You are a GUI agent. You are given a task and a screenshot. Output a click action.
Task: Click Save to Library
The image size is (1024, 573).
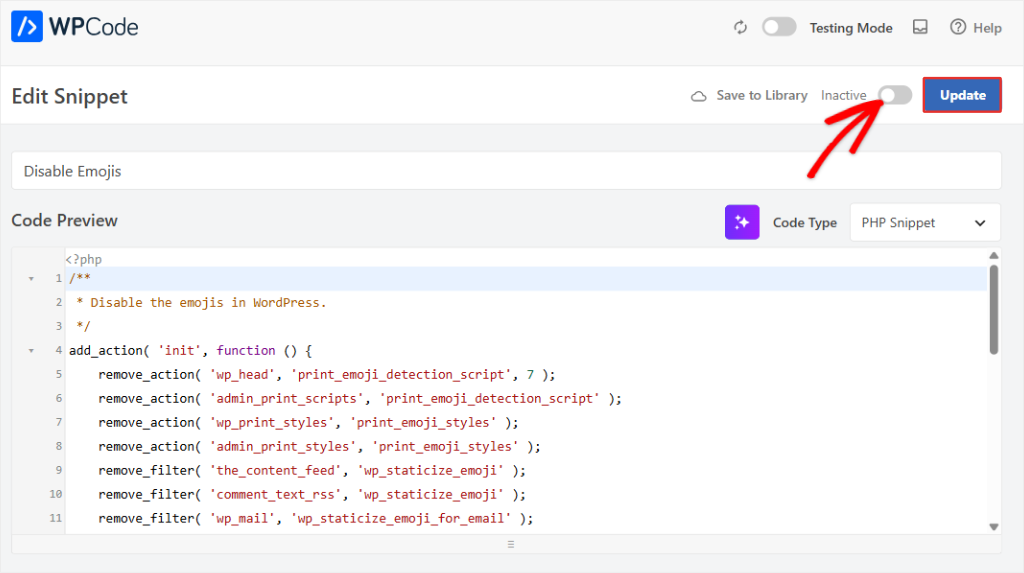point(761,95)
